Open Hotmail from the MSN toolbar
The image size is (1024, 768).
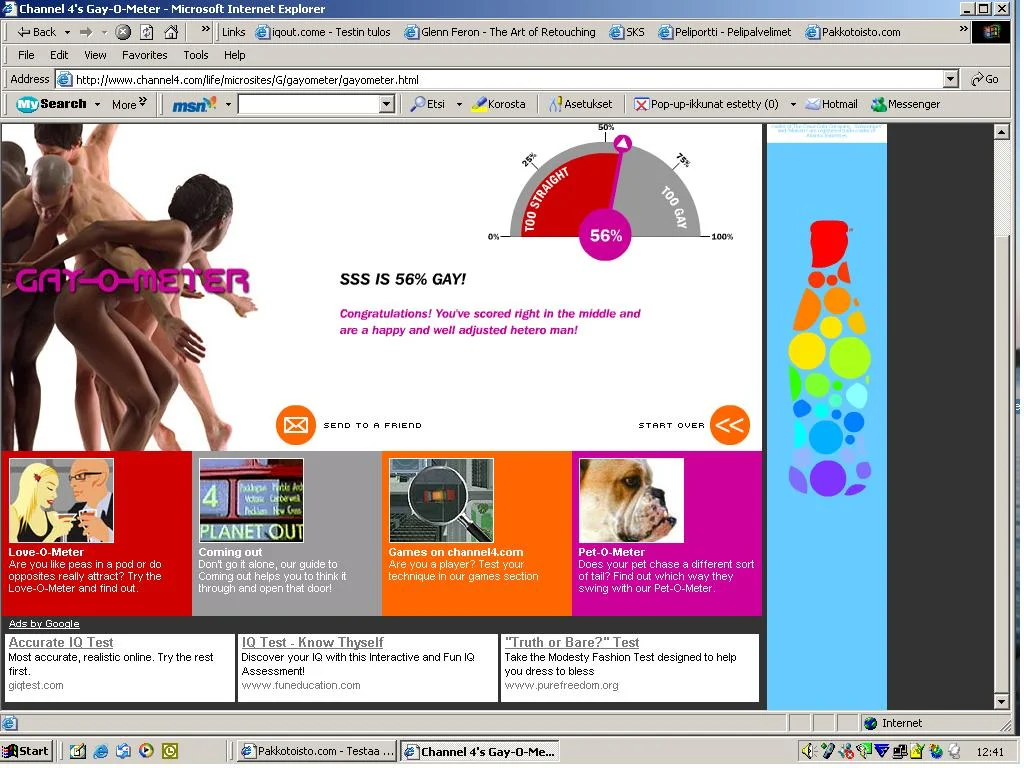pos(831,104)
